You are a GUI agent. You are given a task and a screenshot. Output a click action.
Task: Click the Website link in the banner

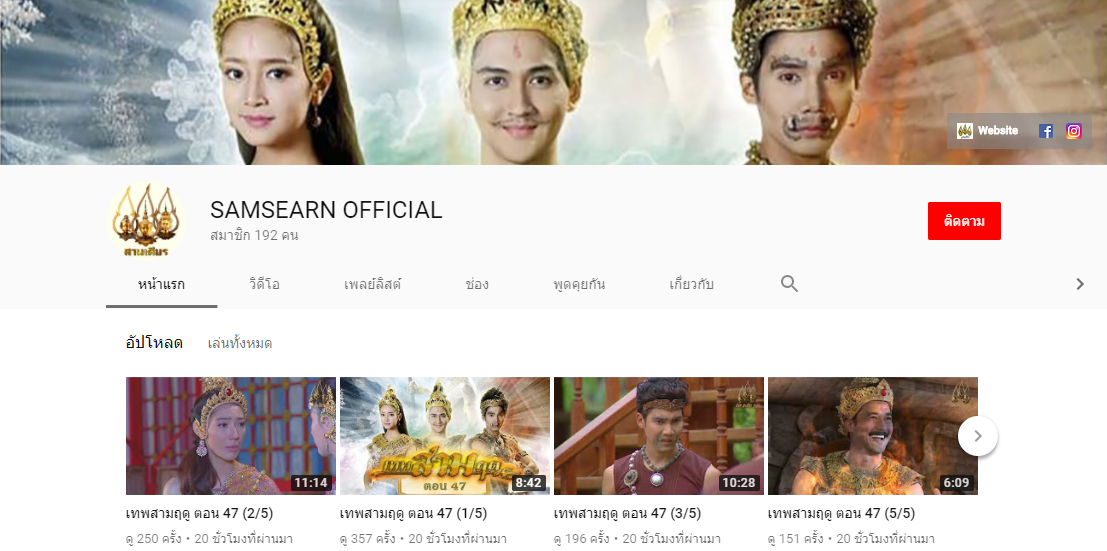point(988,131)
